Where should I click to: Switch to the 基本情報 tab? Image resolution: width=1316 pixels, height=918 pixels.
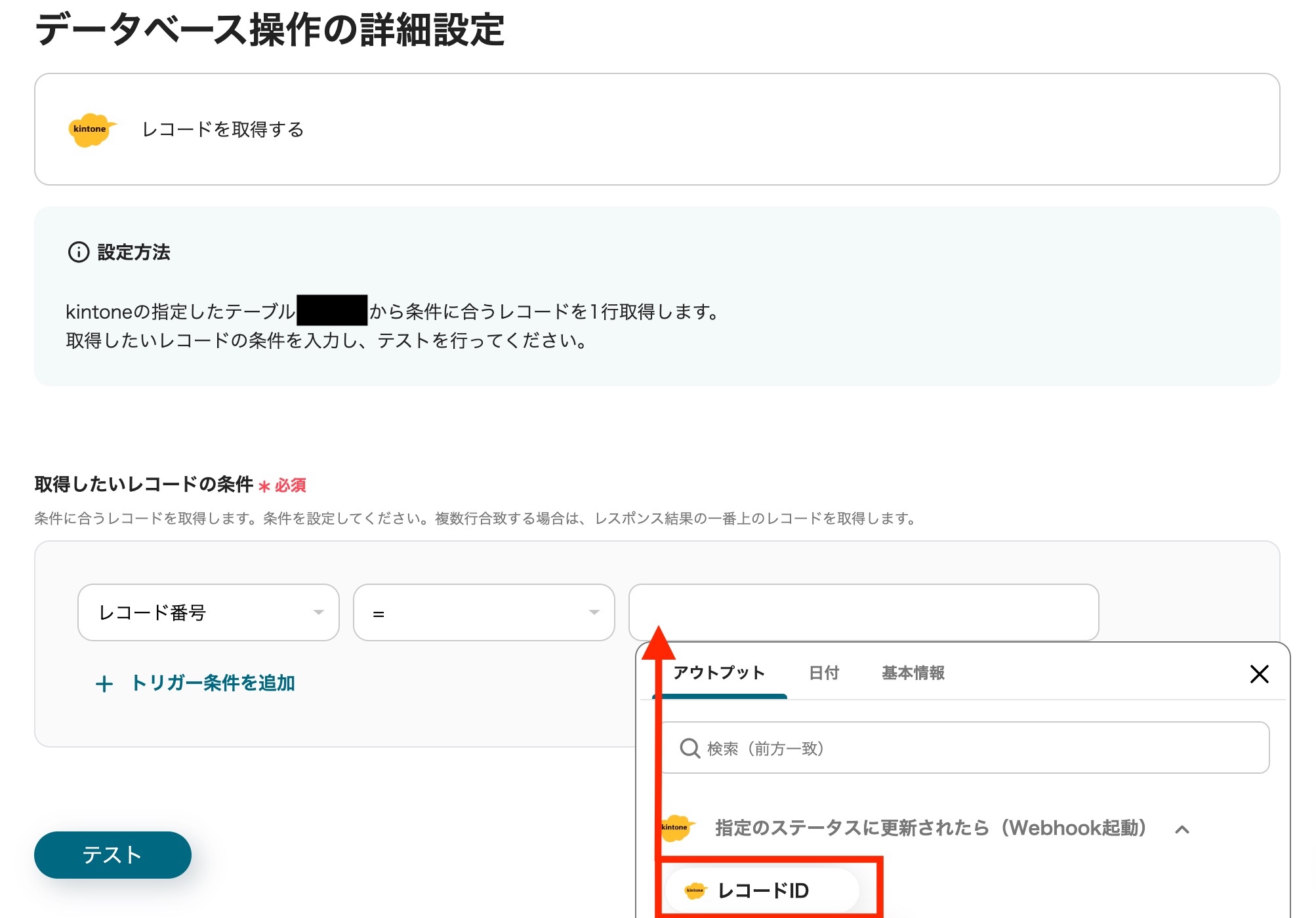coord(913,673)
